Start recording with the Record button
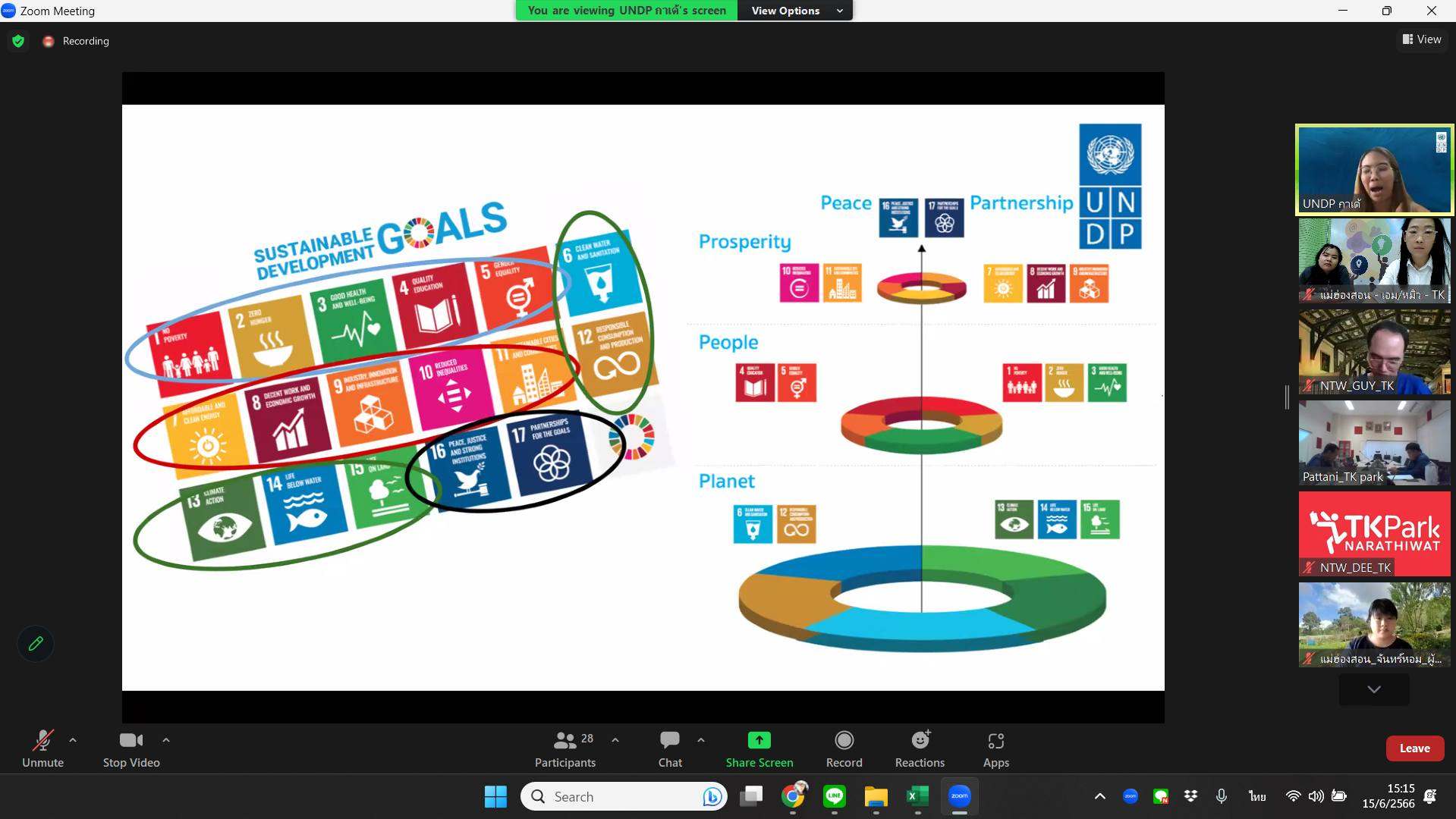Image resolution: width=1456 pixels, height=819 pixels. click(844, 748)
